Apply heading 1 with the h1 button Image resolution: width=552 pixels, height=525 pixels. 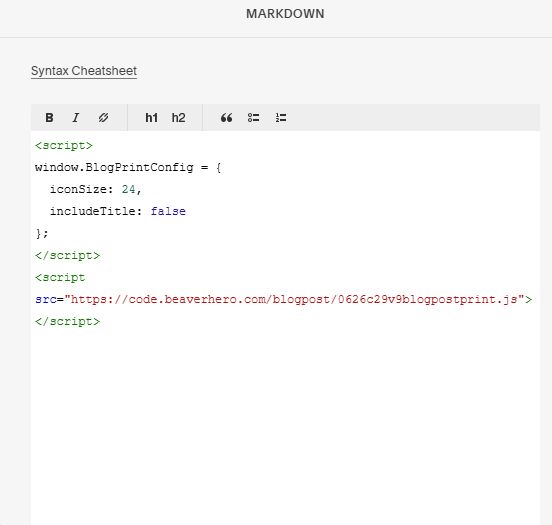[151, 118]
